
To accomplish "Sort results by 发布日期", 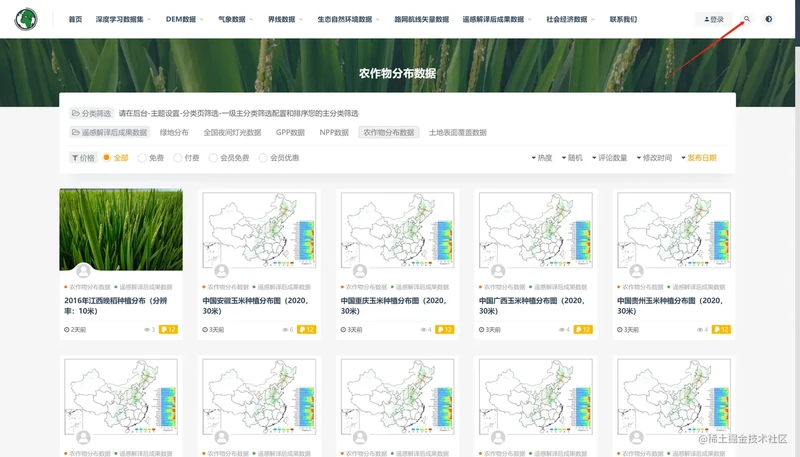I will pos(698,158).
